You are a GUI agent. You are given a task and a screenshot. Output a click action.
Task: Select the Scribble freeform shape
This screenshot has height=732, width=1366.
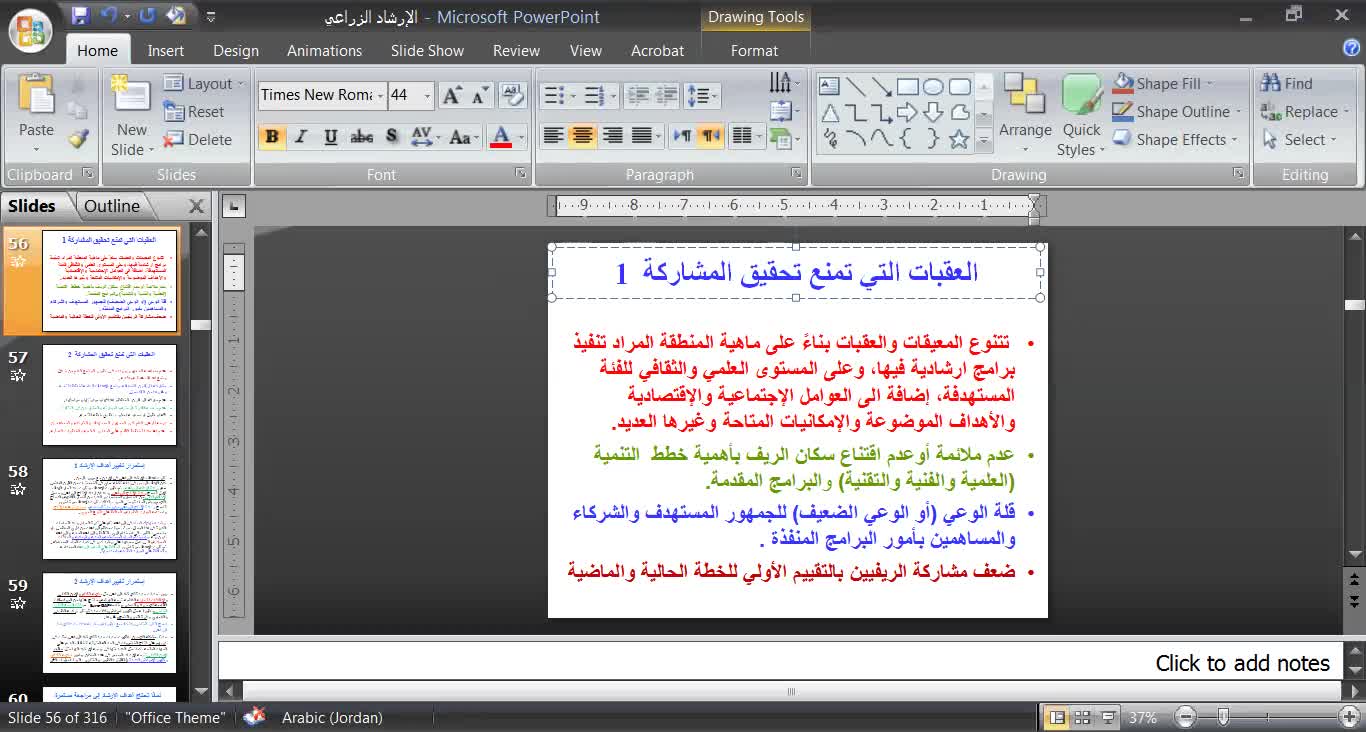830,139
